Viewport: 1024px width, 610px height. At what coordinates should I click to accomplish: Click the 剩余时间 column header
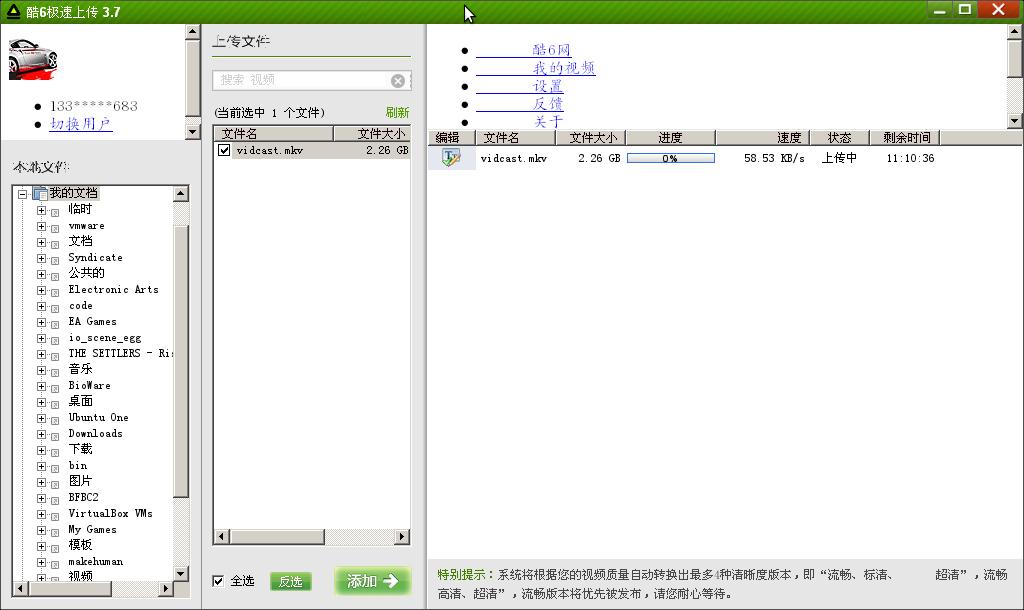(x=905, y=137)
